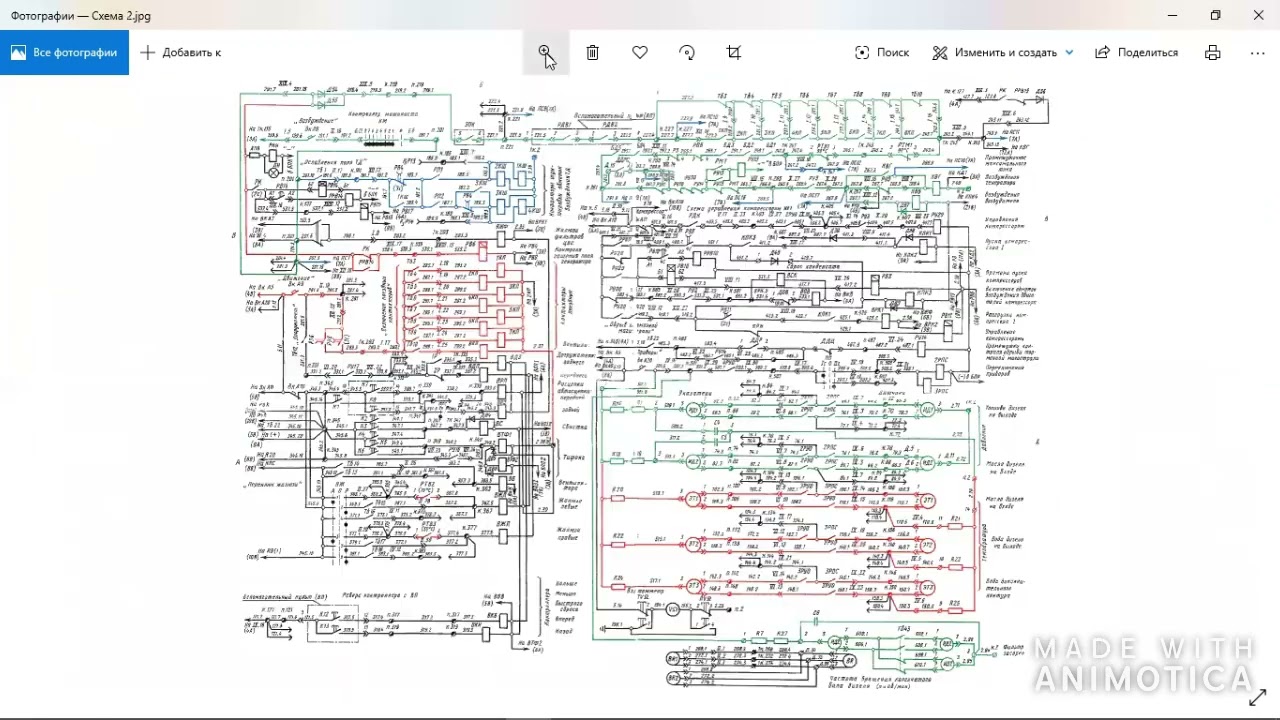The width and height of the screenshot is (1280, 720).
Task: Rotate the image with the rotate icon
Action: click(x=687, y=52)
